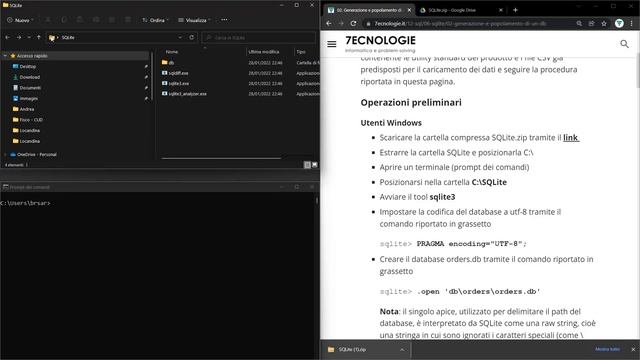Sort files by Tipo column

pos(301,52)
